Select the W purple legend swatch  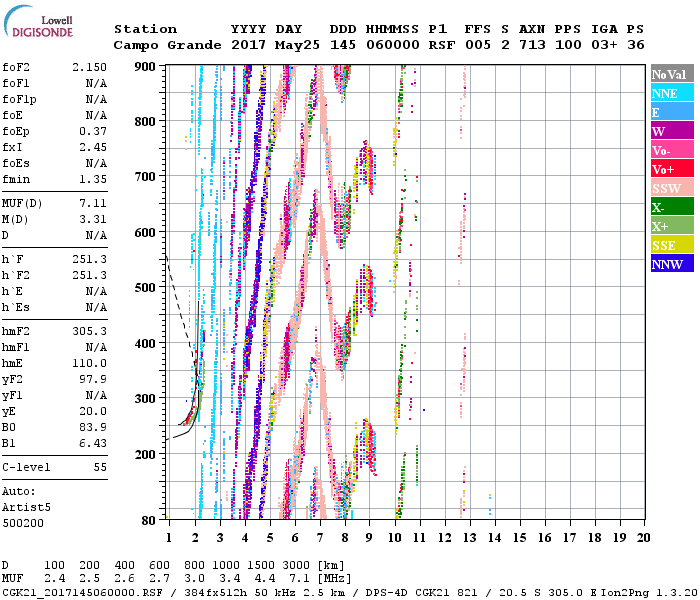coord(672,131)
